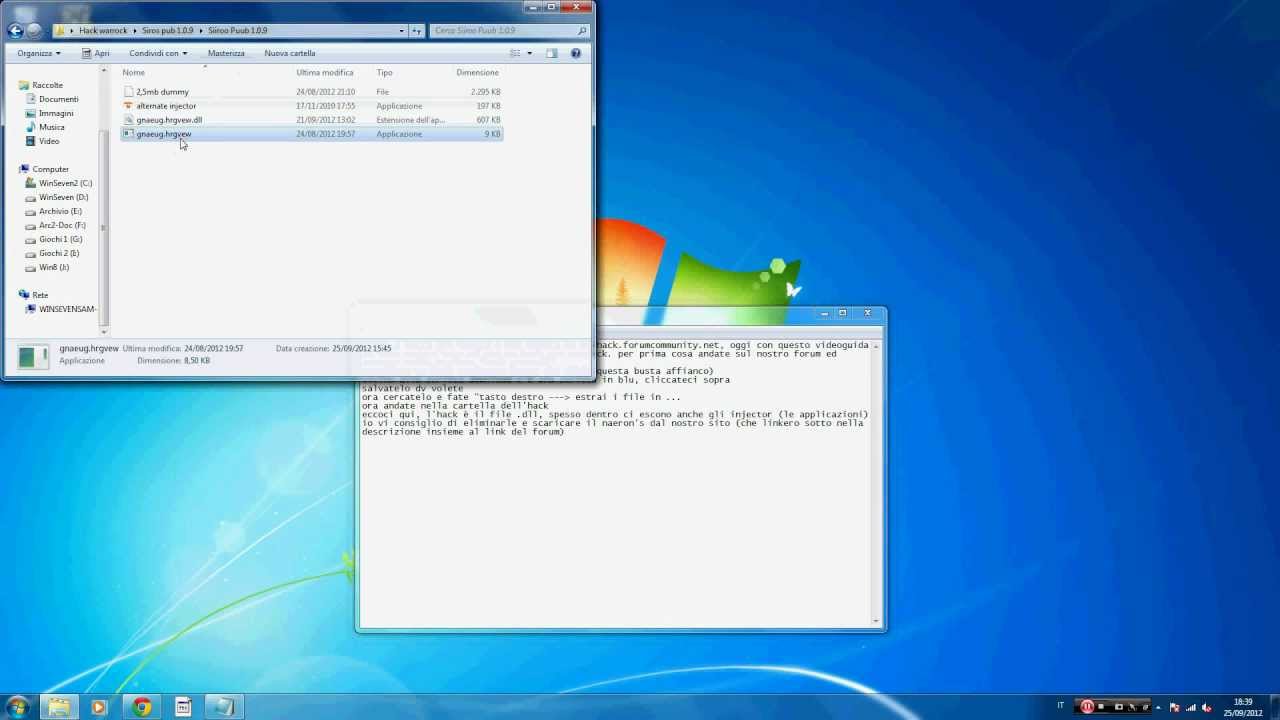Click the Apri toolbar button

(x=96, y=53)
